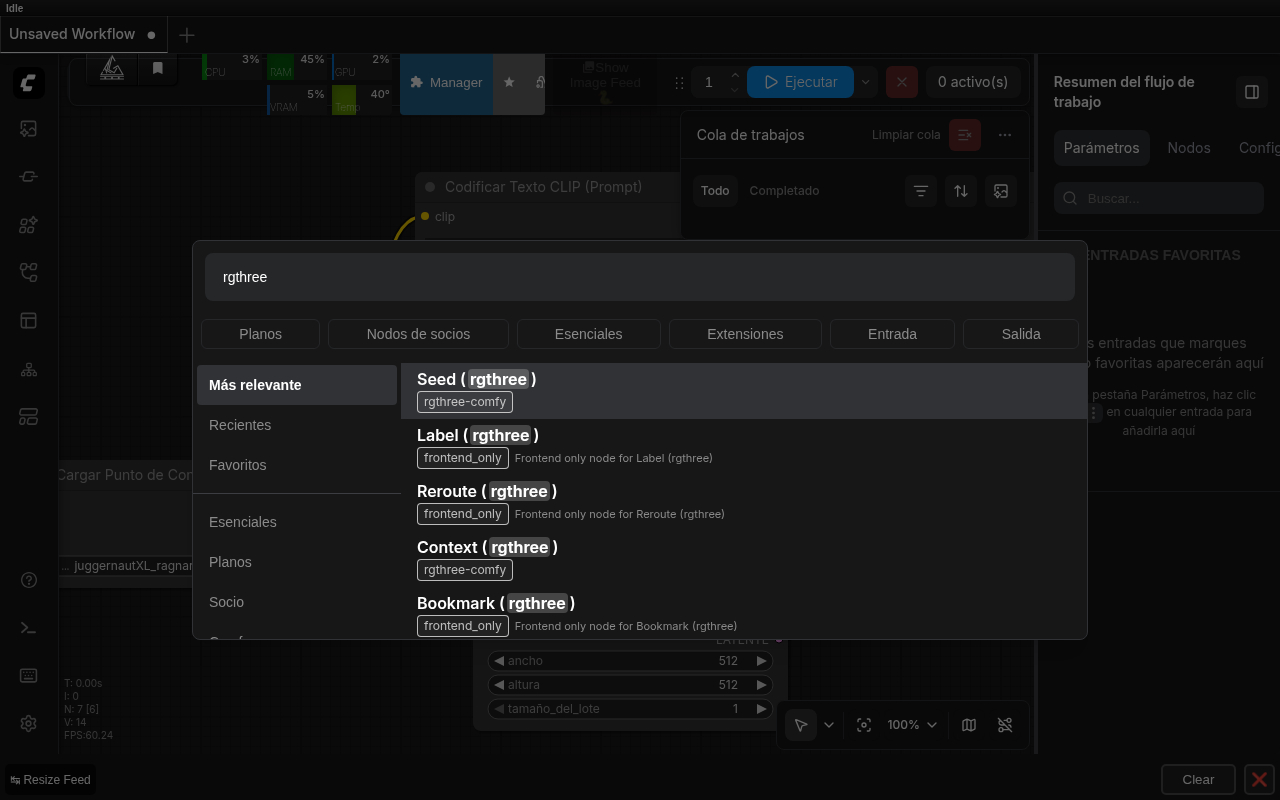Toggle the Entrada filter chip
1280x800 pixels.
892,334
